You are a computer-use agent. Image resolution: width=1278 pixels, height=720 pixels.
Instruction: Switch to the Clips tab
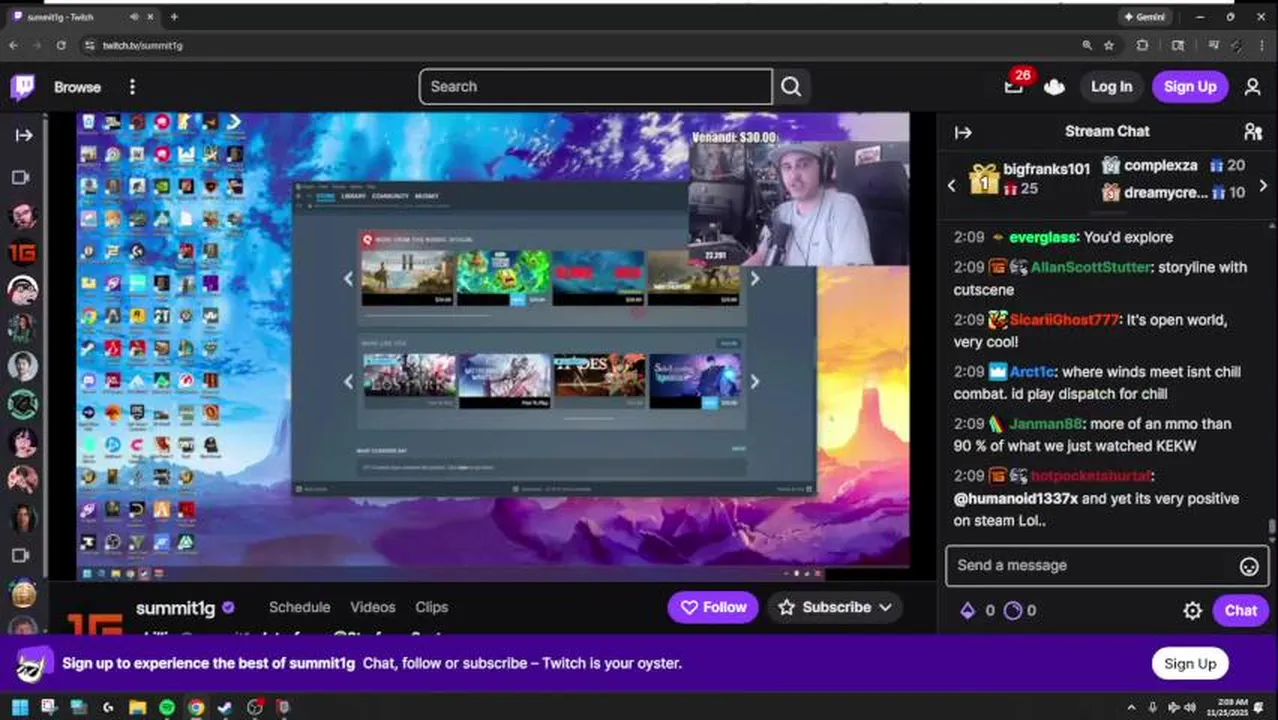(x=432, y=607)
